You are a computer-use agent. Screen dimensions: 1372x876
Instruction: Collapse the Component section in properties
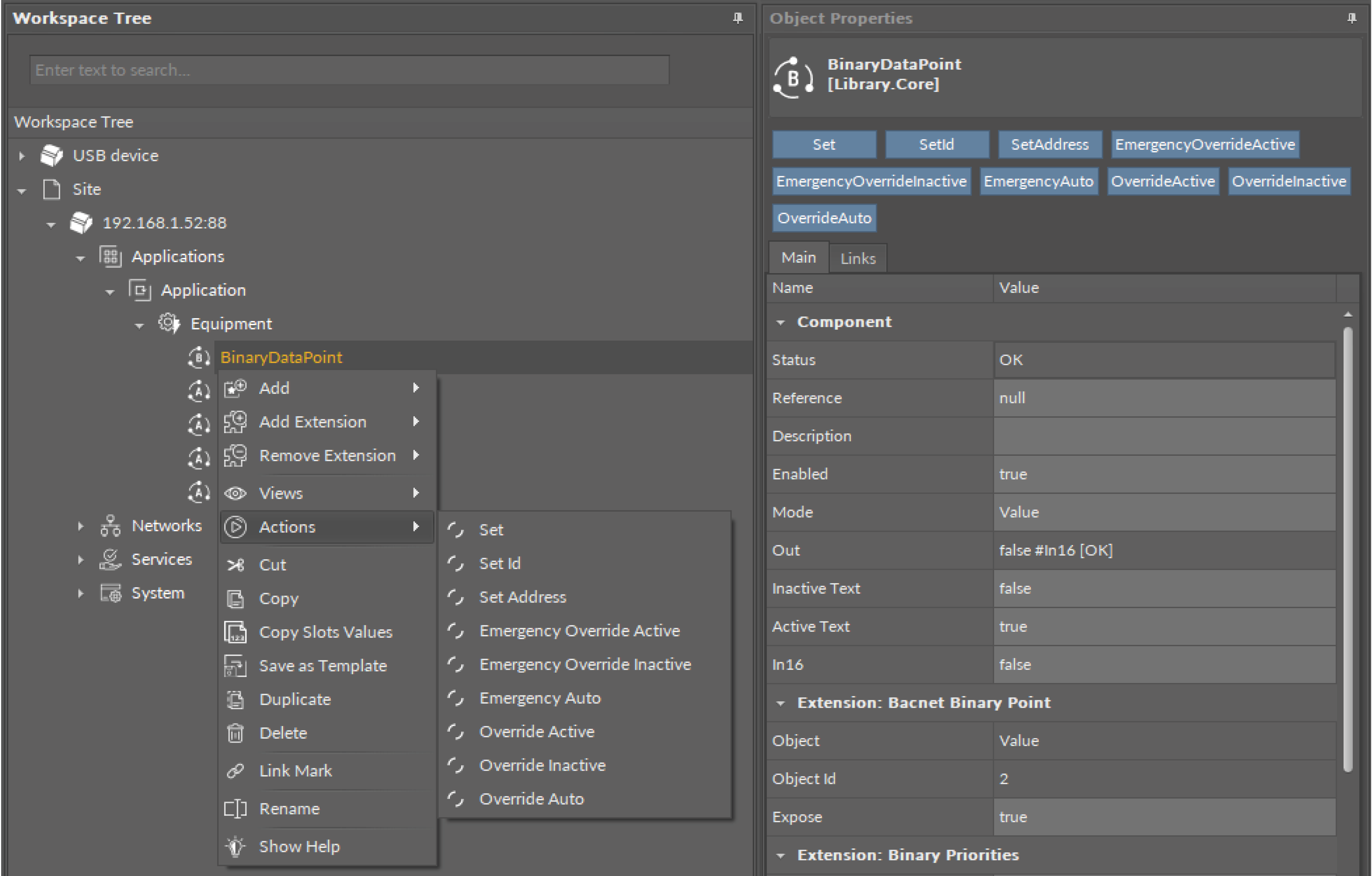click(781, 322)
